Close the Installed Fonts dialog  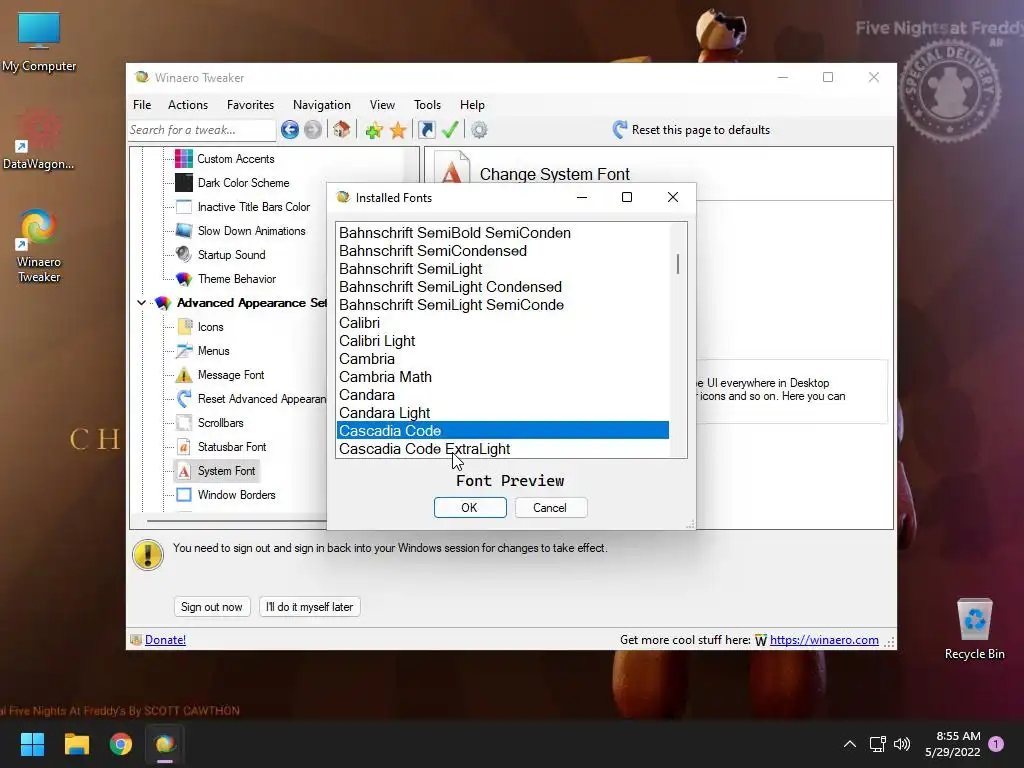coord(673,197)
